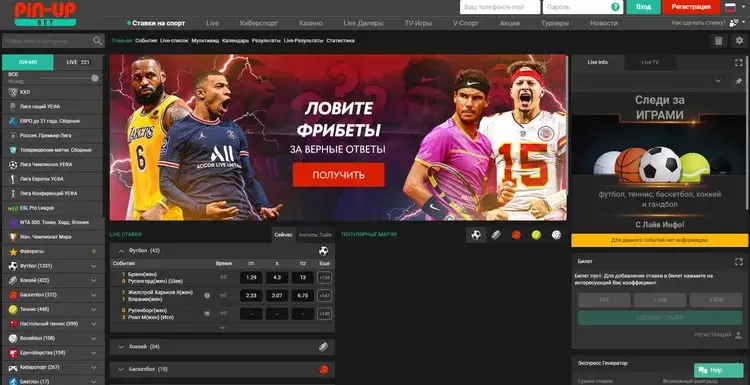The image size is (750, 385).
Task: Open the Казино top menu item
Action: pos(311,23)
